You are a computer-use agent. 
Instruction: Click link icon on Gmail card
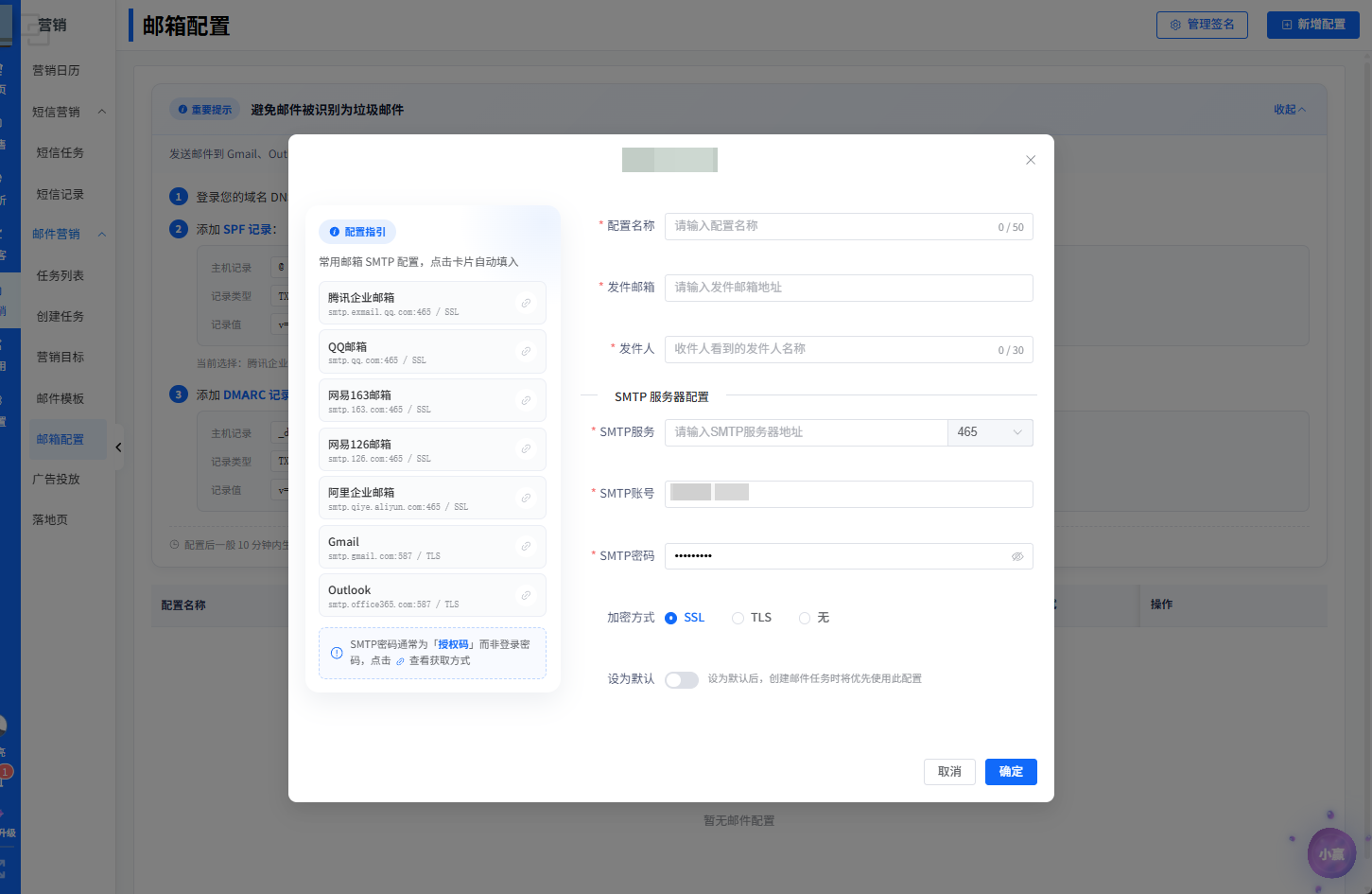(526, 547)
